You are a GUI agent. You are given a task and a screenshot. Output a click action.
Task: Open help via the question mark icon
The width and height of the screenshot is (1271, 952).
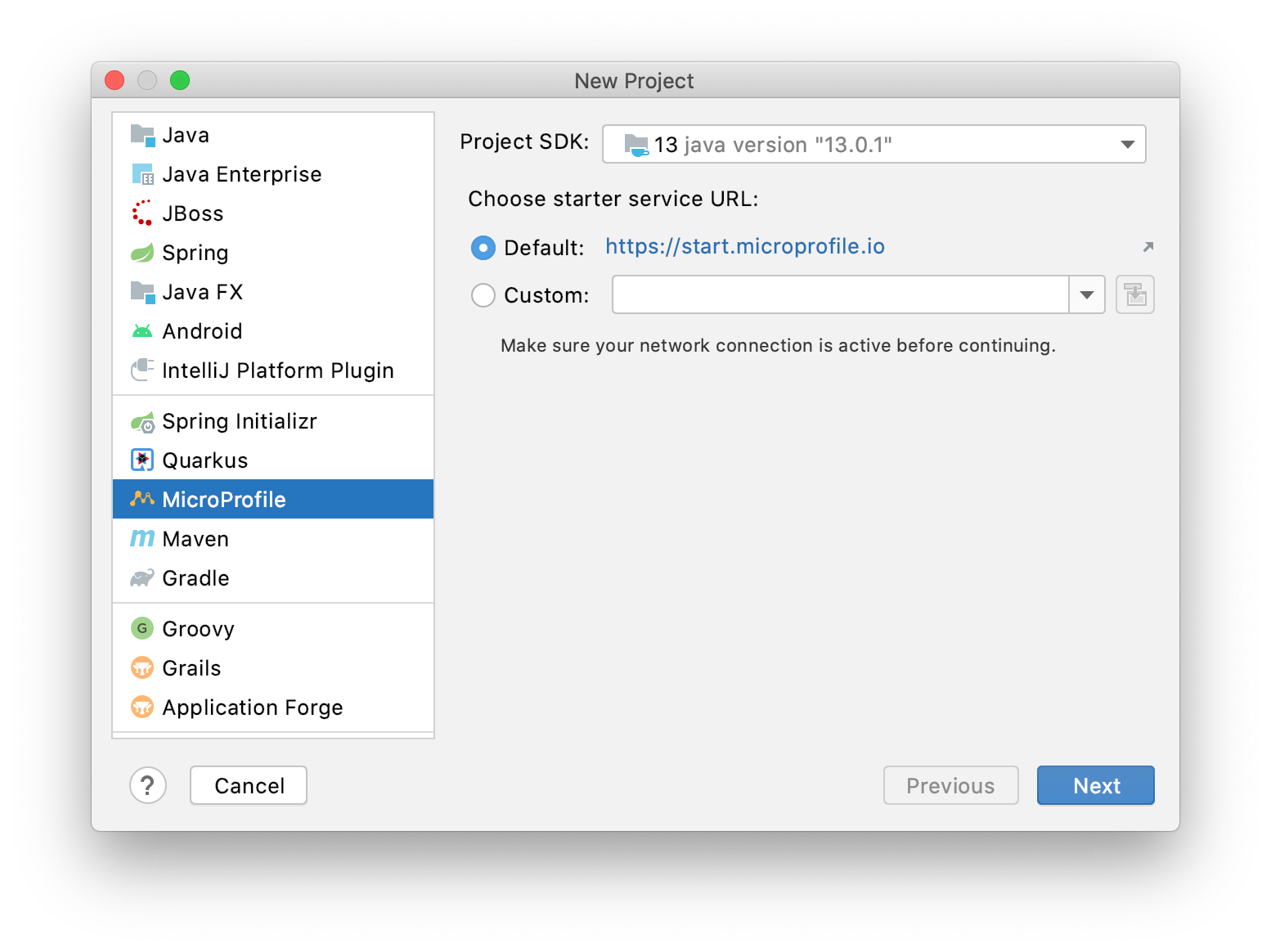click(x=148, y=785)
